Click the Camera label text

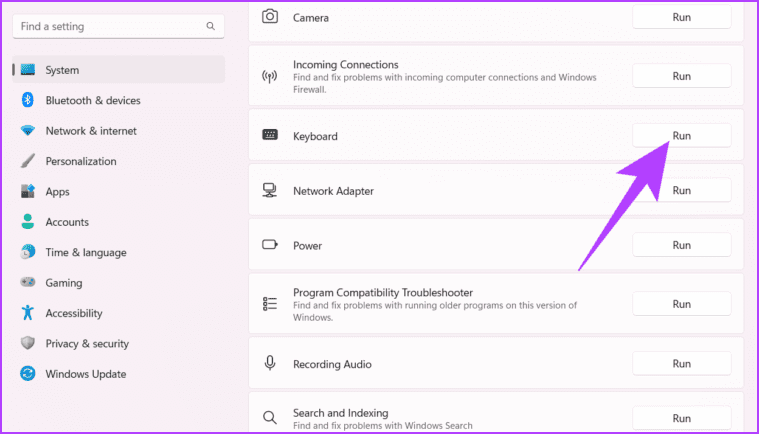311,17
